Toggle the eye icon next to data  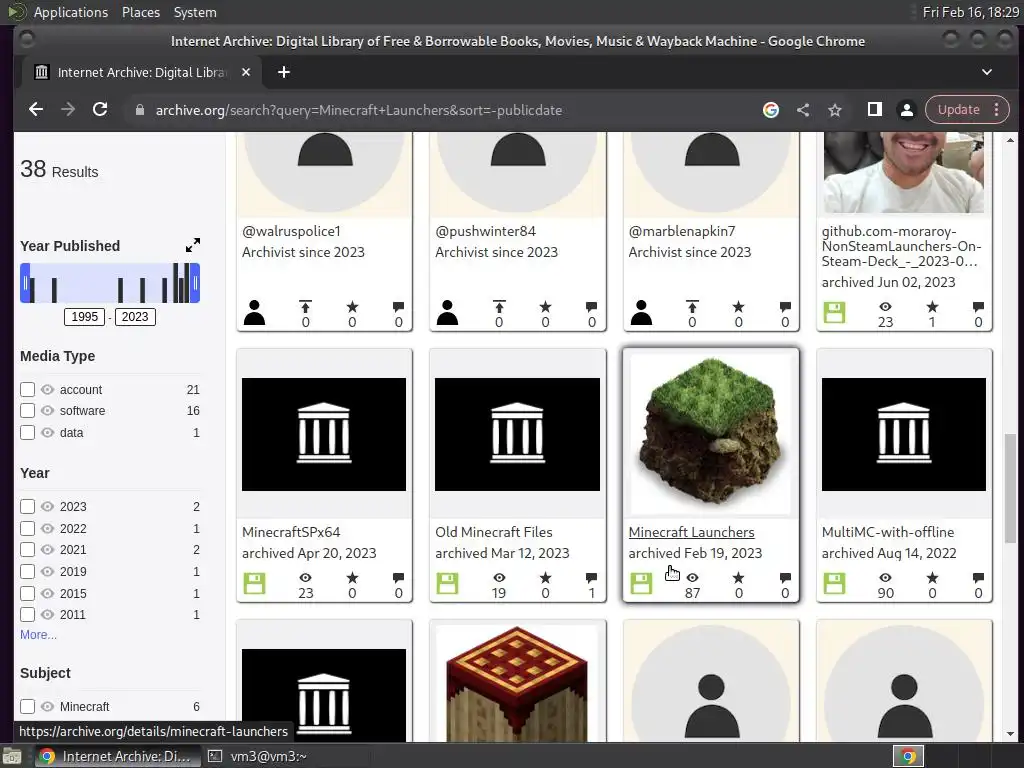tap(47, 433)
